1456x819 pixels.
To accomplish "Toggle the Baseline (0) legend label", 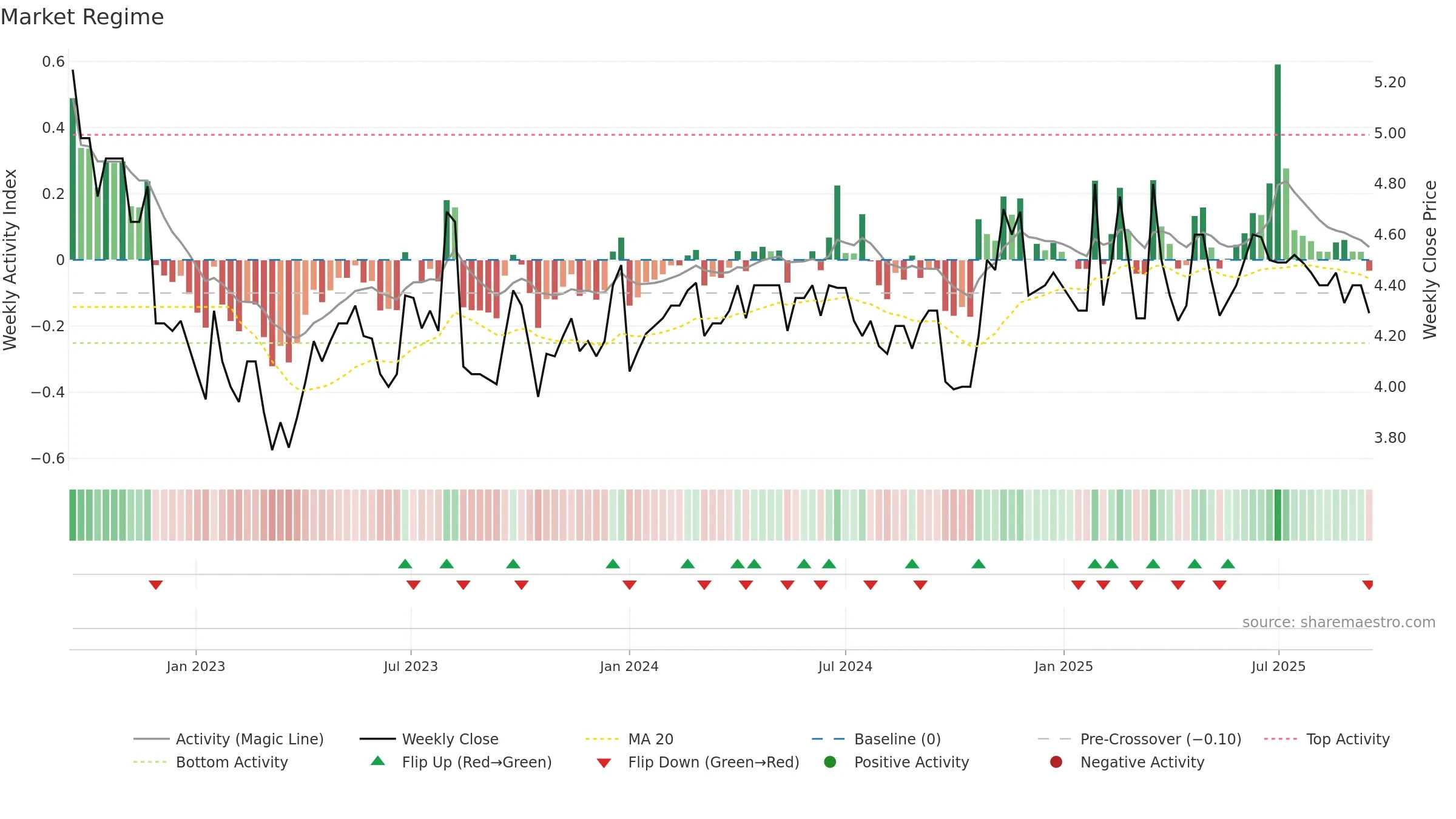I will coord(897,739).
